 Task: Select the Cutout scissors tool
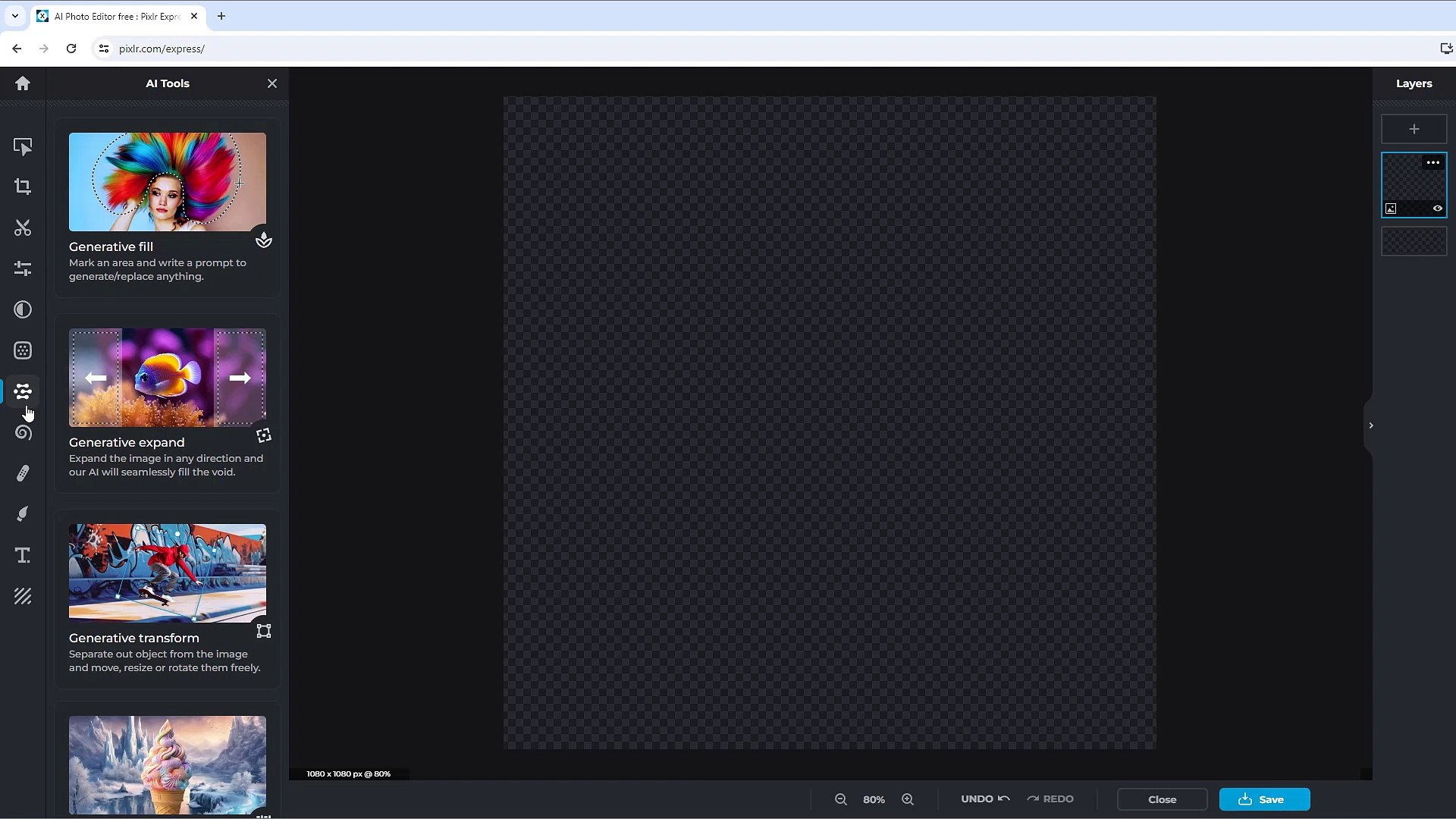23,227
